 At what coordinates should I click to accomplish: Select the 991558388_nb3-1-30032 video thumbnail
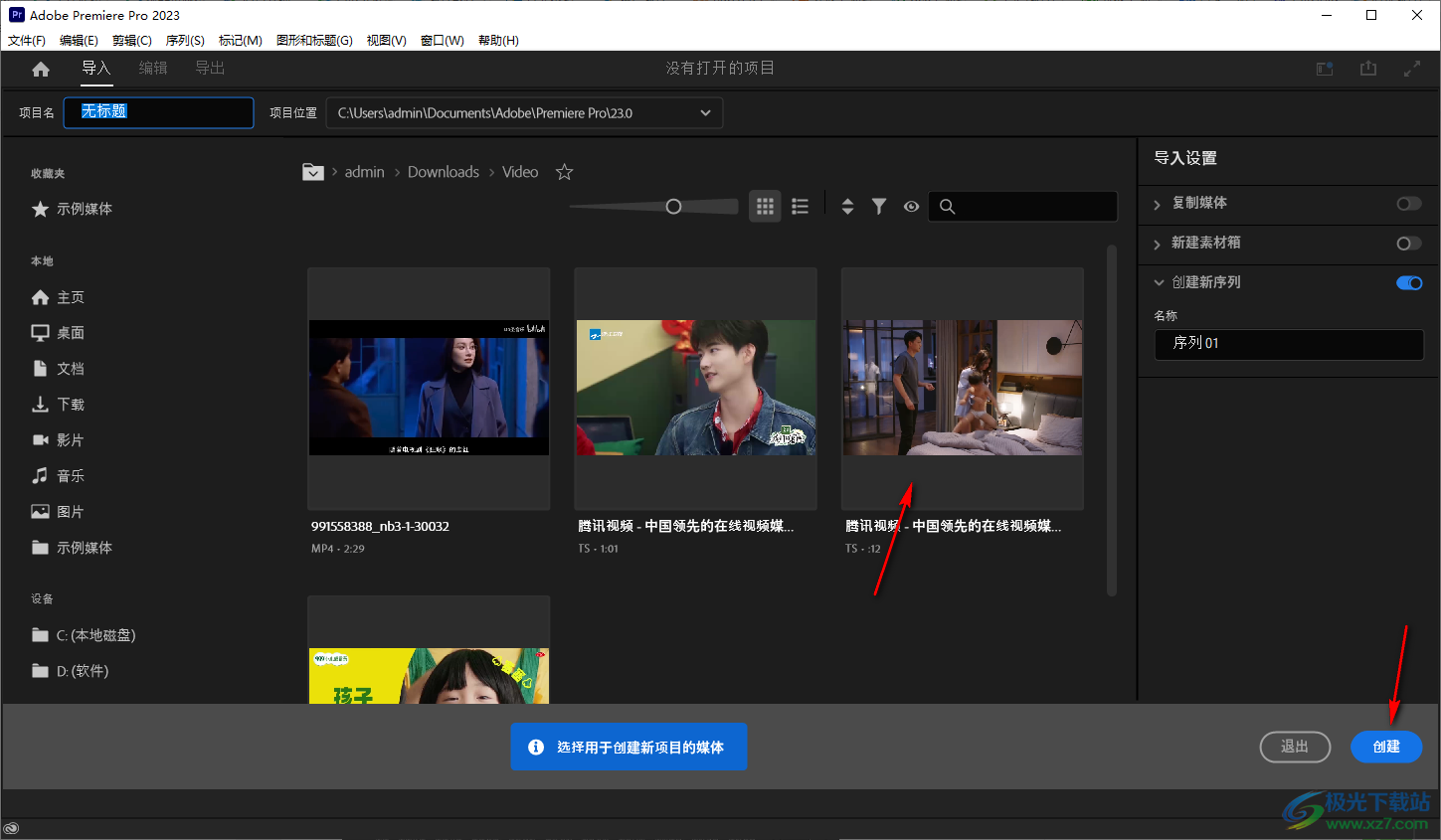(429, 388)
